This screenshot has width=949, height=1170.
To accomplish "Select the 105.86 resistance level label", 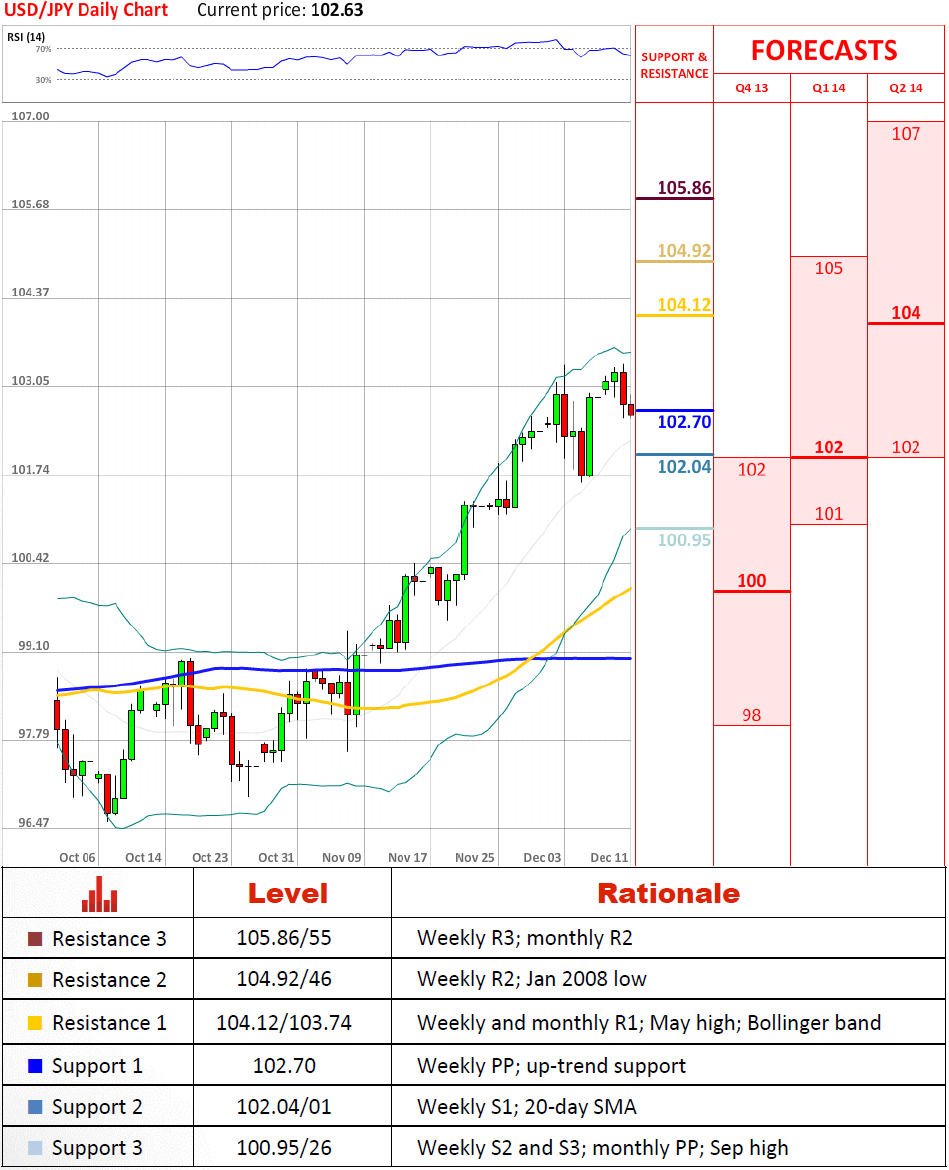I will [684, 187].
